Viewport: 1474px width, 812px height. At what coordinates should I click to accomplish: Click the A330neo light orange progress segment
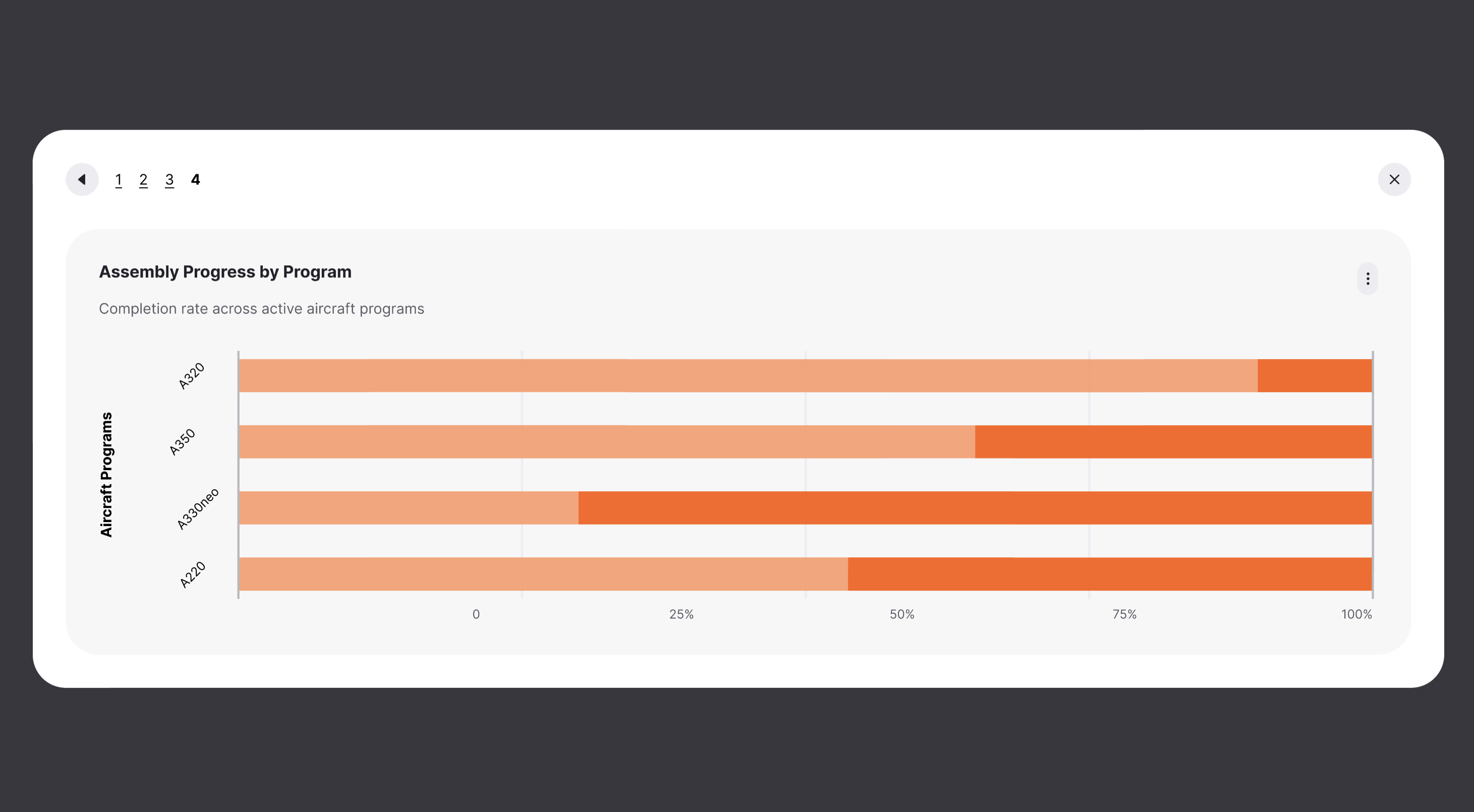[x=409, y=507]
